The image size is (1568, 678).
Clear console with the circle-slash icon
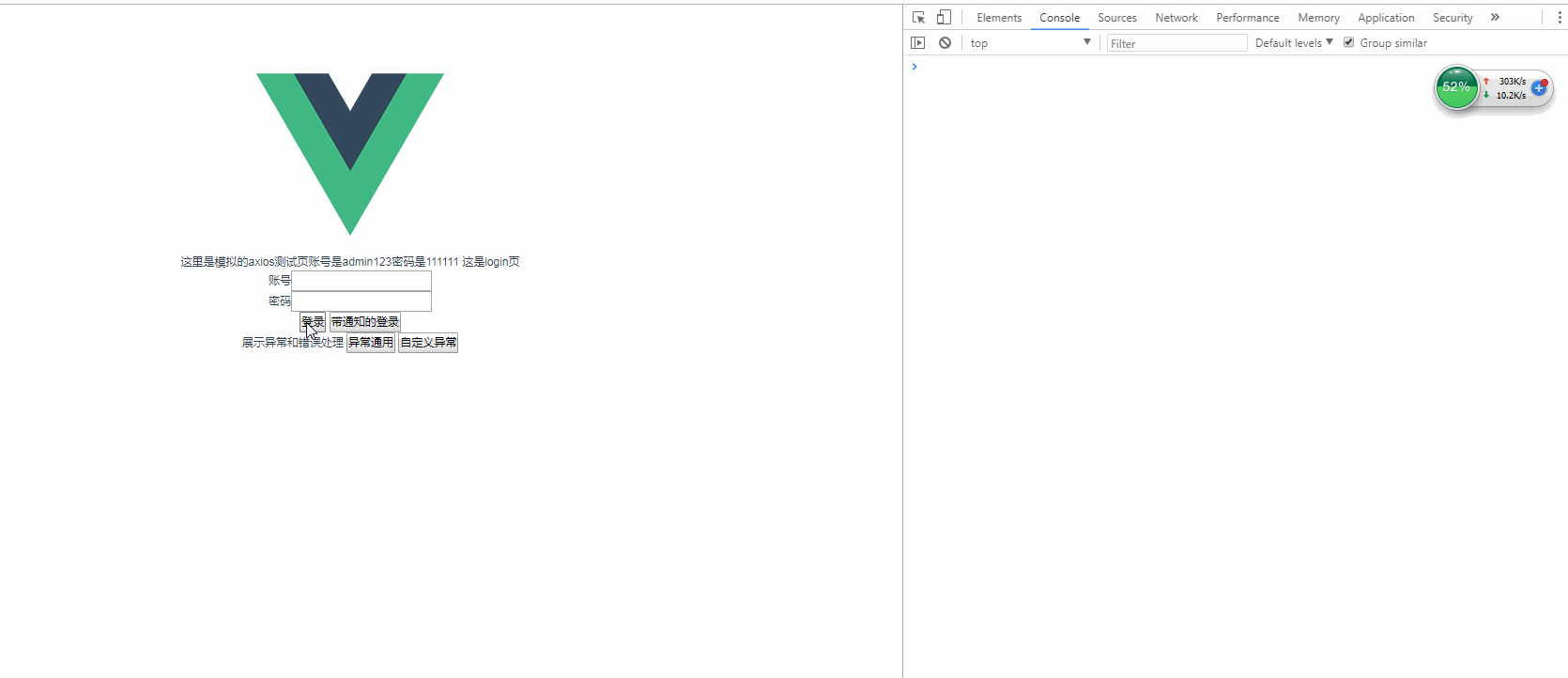[x=945, y=43]
